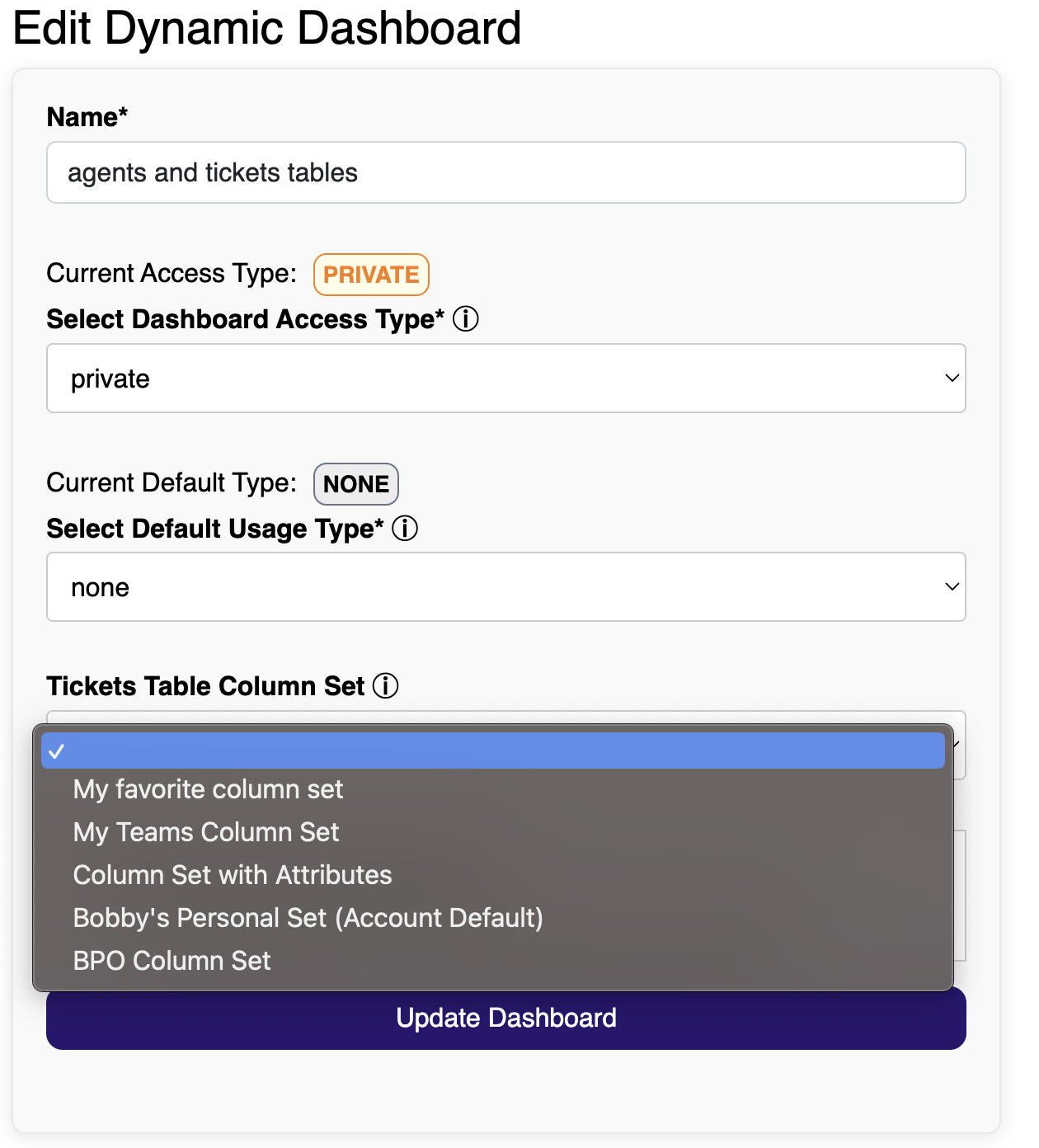Open the private access type dropdown
1039x1148 pixels.
pos(506,379)
